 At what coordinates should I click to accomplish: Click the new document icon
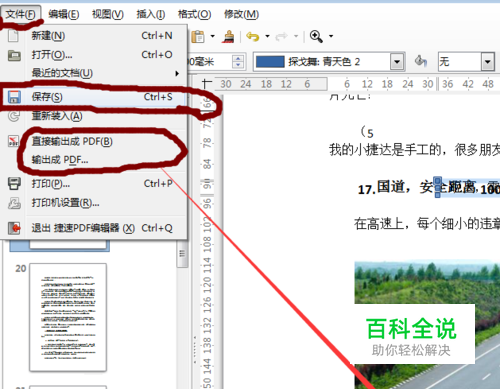click(13, 36)
